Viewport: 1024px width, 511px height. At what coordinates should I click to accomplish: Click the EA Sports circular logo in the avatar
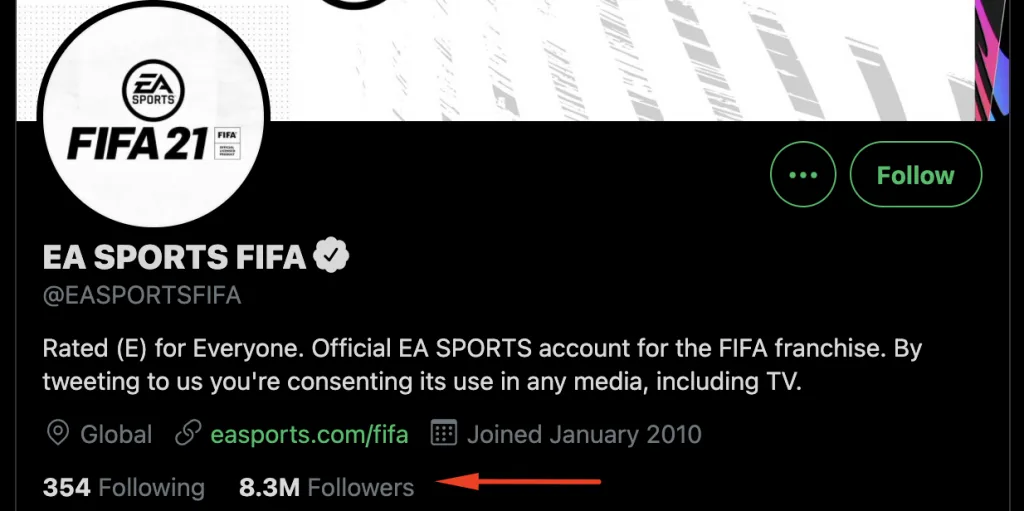click(x=153, y=89)
